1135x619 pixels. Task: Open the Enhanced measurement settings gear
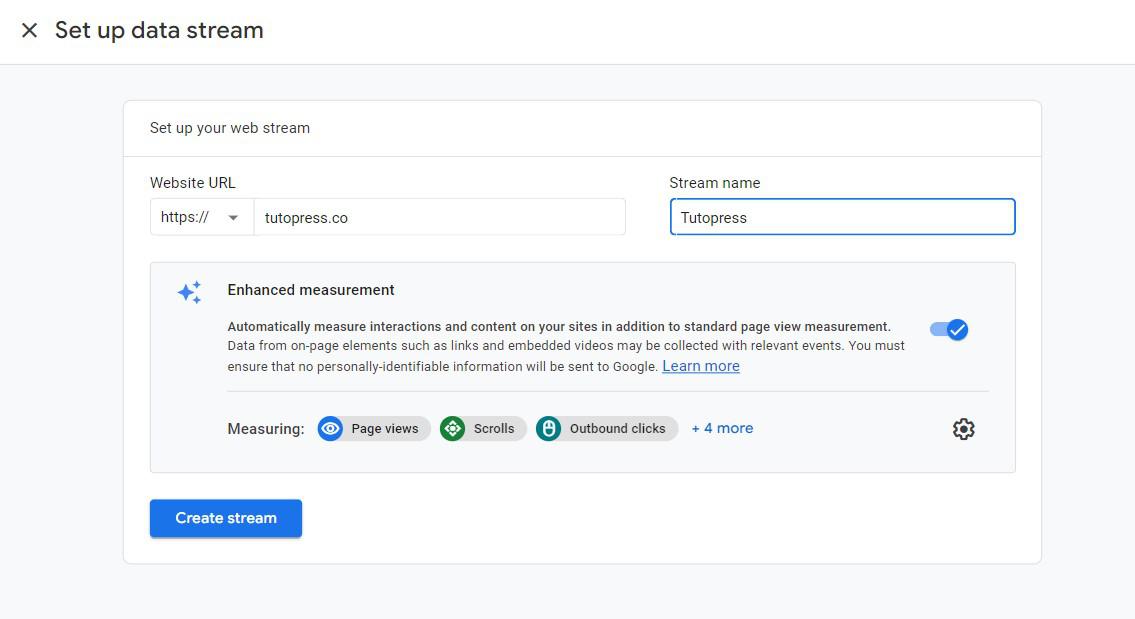click(963, 428)
